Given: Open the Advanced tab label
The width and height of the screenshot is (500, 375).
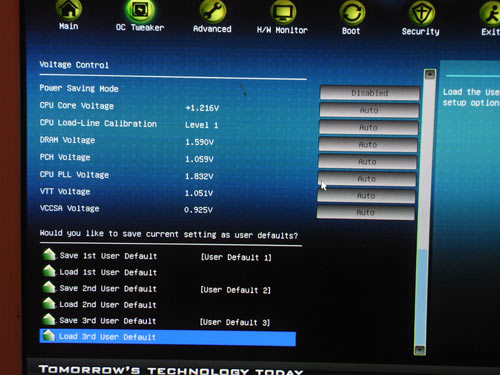Looking at the screenshot, I should point(212,29).
